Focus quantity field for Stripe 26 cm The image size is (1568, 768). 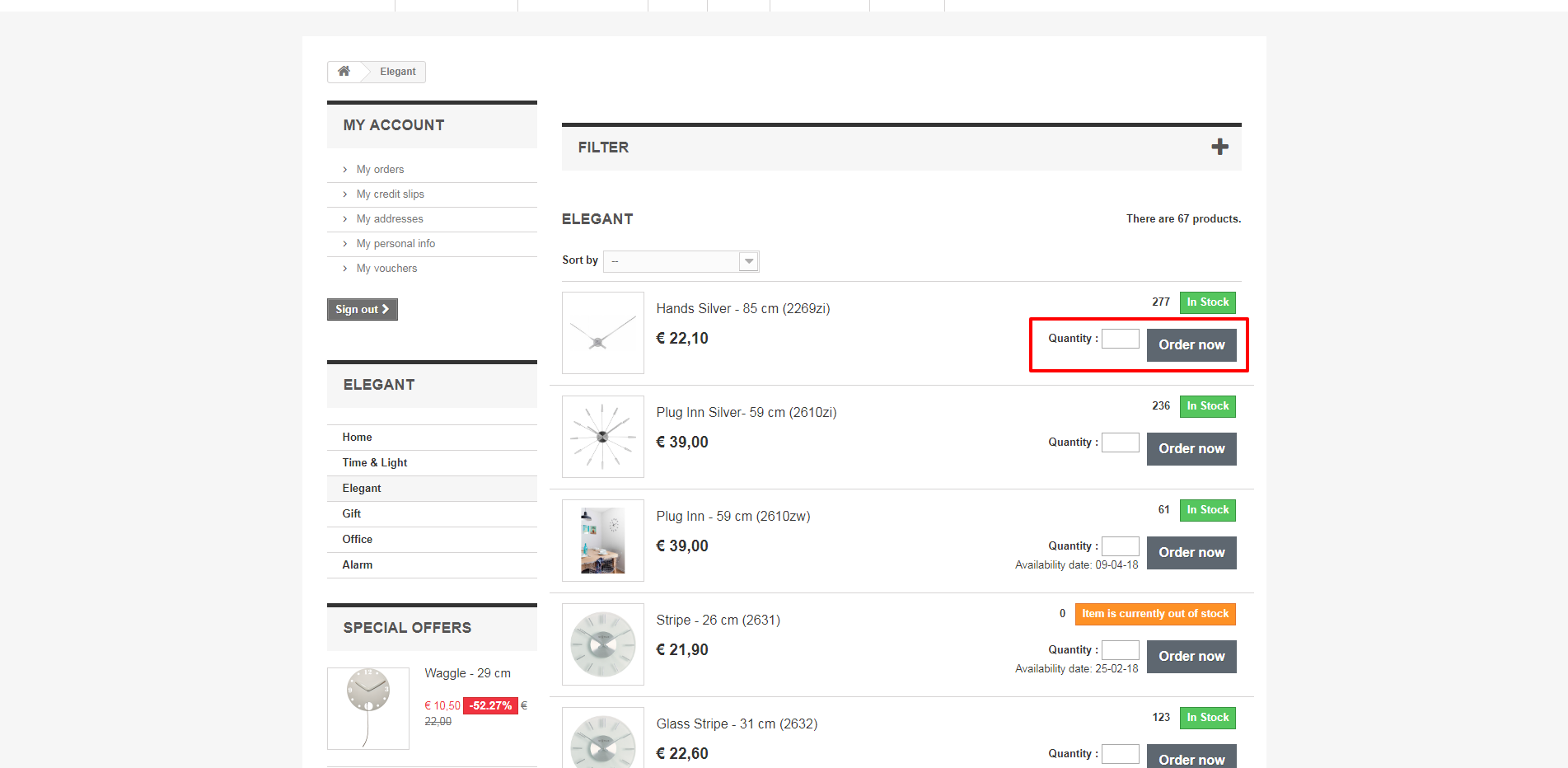[x=1121, y=650]
